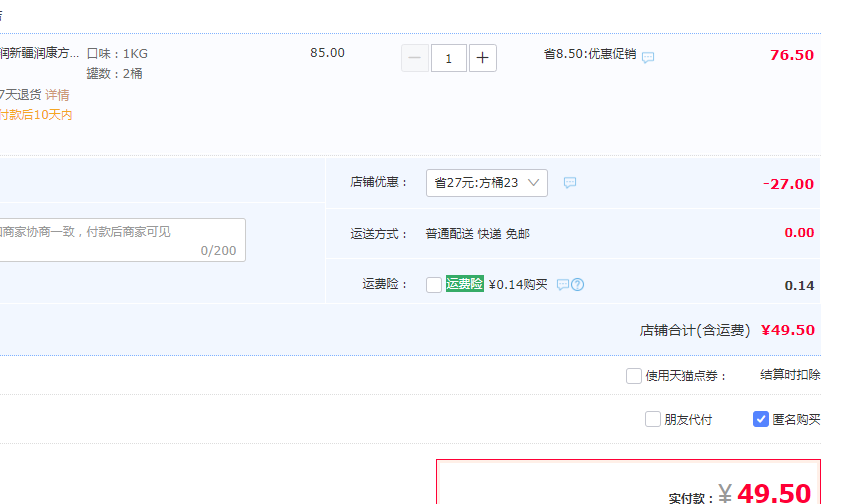
Task: Click the shipping fee value 0.00
Action: click(x=799, y=233)
